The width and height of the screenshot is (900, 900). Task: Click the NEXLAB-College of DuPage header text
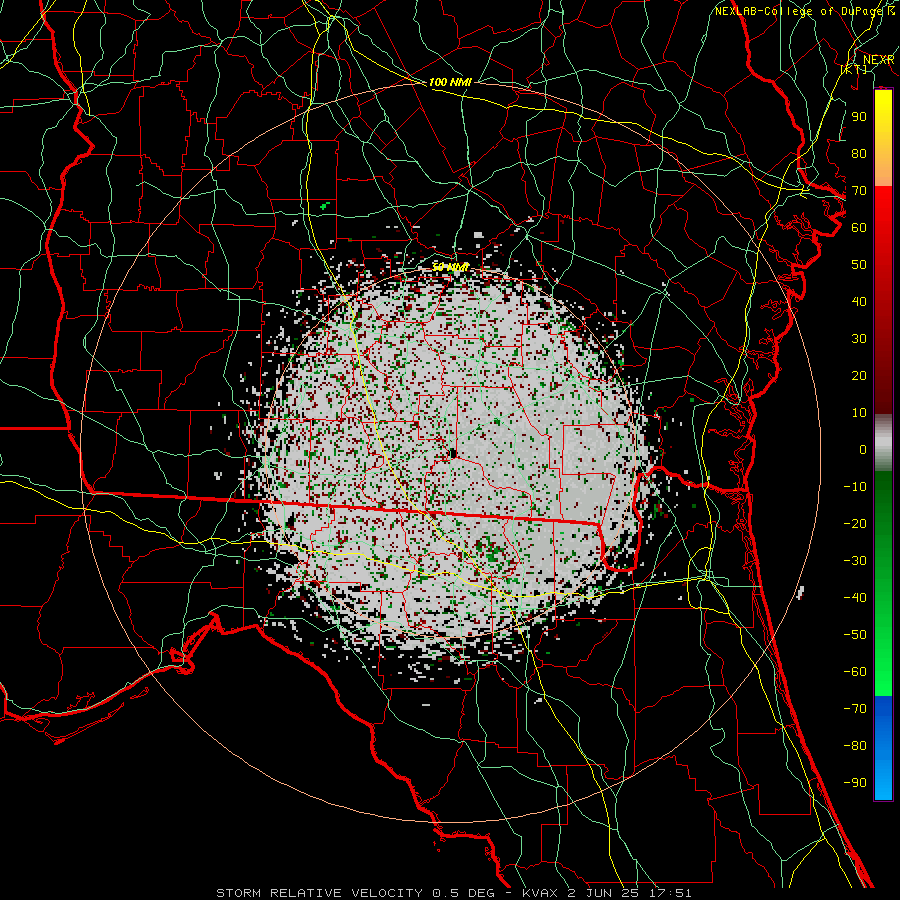pyautogui.click(x=801, y=11)
